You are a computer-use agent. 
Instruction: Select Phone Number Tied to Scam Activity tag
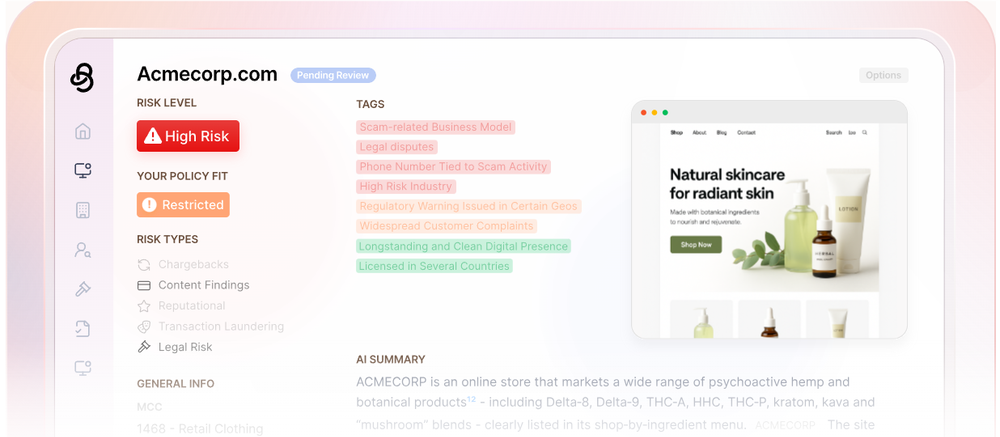point(453,167)
